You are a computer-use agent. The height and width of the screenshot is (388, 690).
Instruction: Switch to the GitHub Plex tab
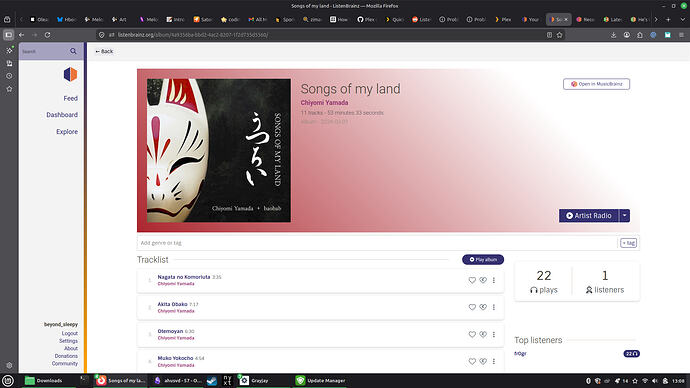coord(367,19)
